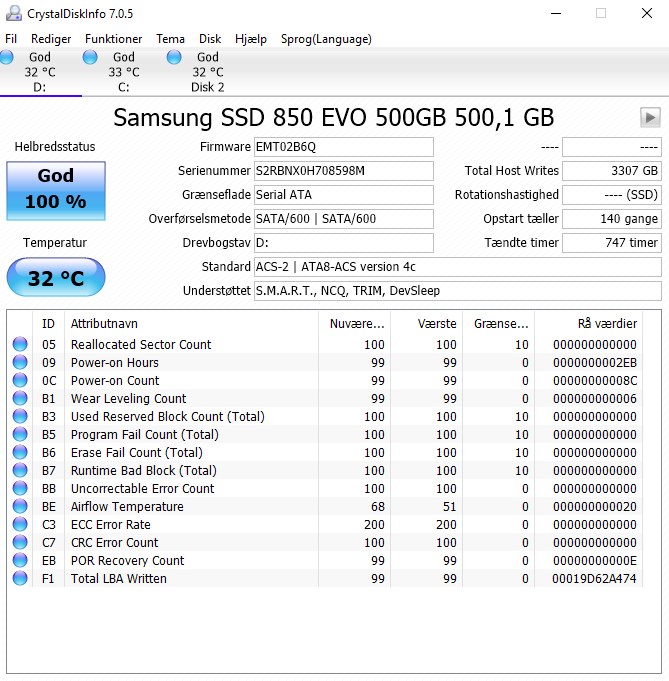The width and height of the screenshot is (669, 681).
Task: Click the Rotationshastighed (SSD) value
Action: (612, 195)
